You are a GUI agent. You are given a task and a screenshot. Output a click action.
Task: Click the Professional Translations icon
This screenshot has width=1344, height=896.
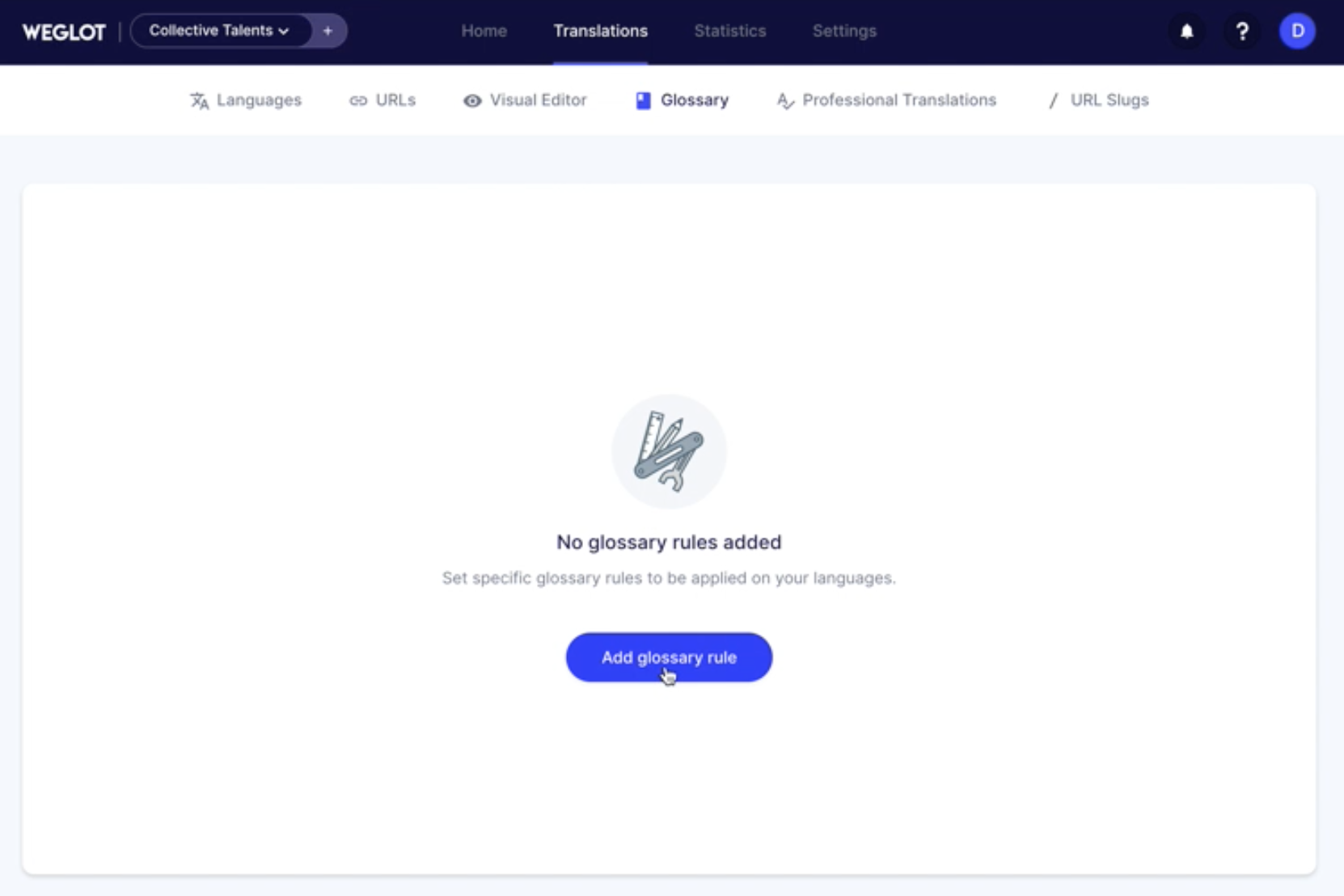[x=785, y=100]
